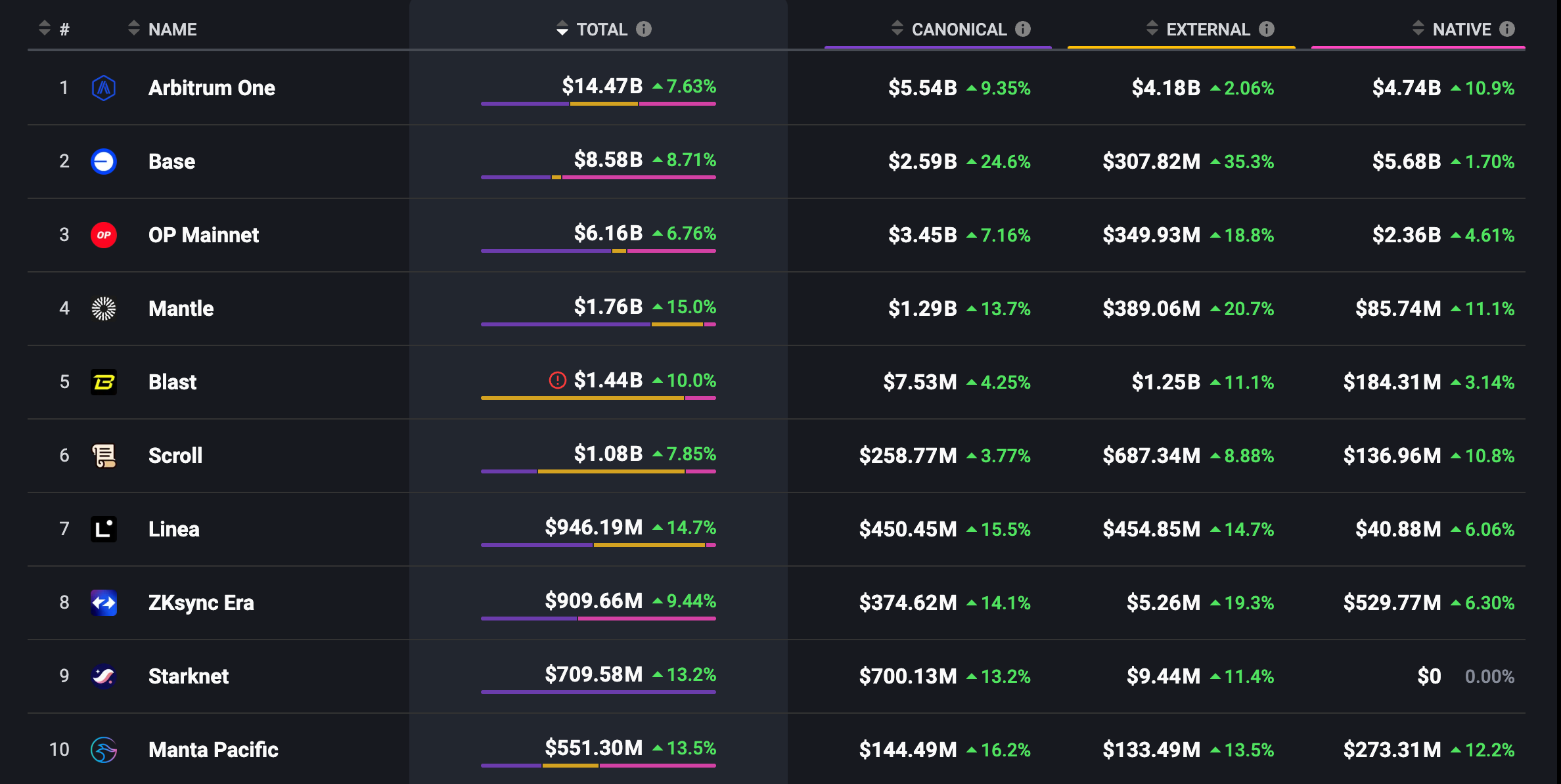Open the TOTAL column info tooltip icon
1561x784 pixels.
point(644,29)
